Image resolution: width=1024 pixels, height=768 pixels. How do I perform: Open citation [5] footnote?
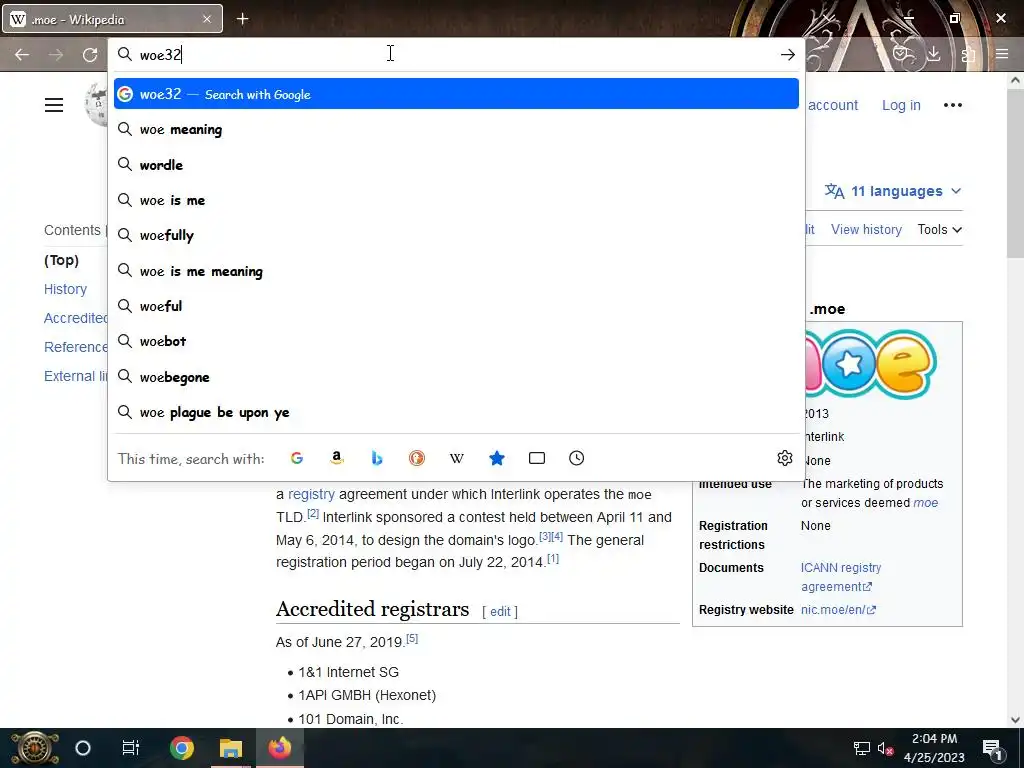coord(412,638)
